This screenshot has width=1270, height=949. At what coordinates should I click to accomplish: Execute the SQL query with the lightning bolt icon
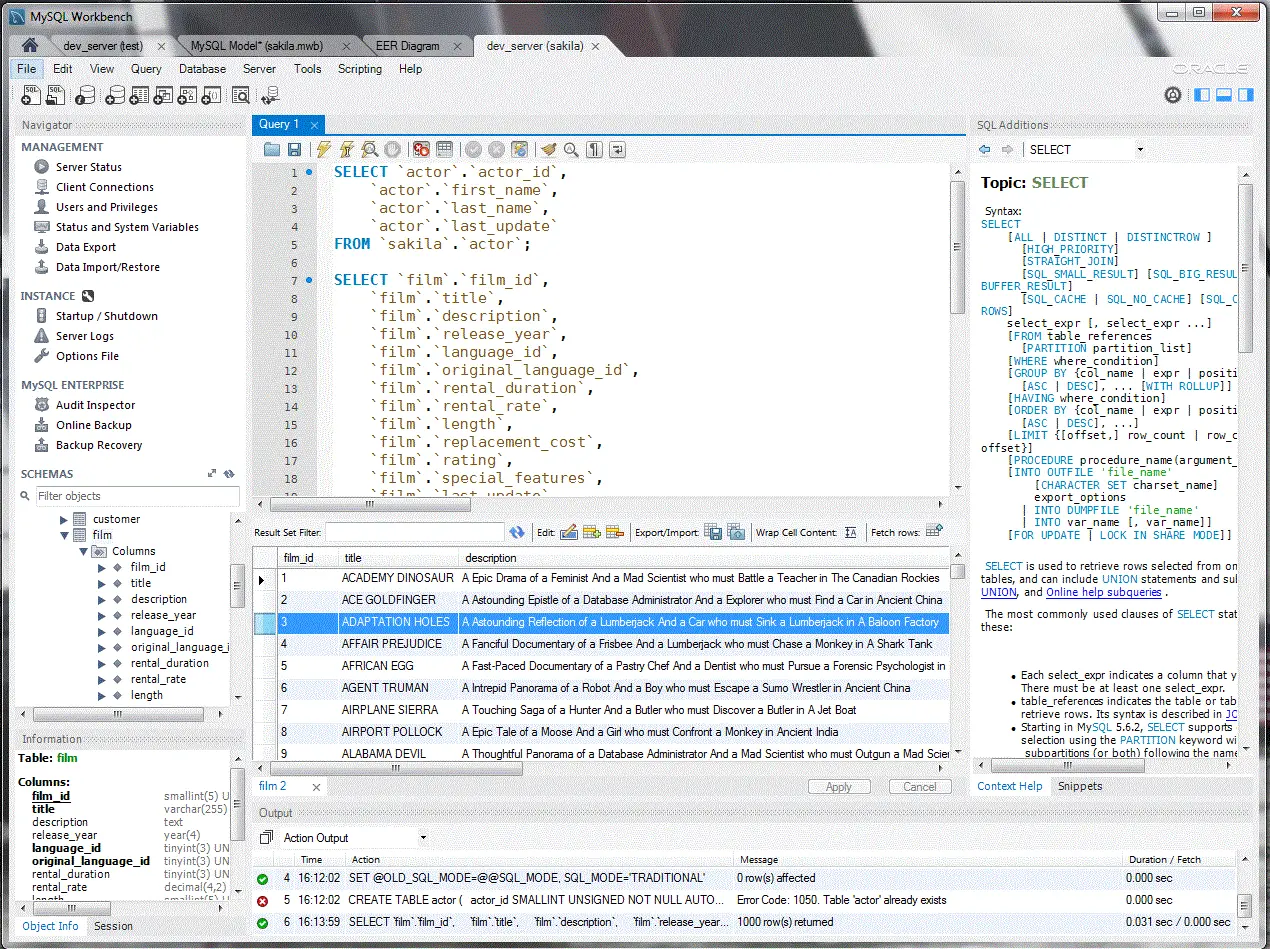(x=325, y=149)
